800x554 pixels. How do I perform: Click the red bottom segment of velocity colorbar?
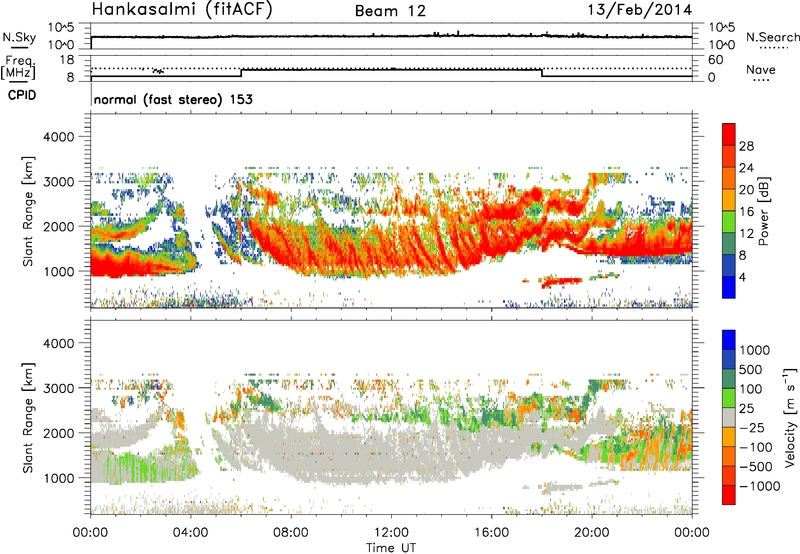click(729, 495)
